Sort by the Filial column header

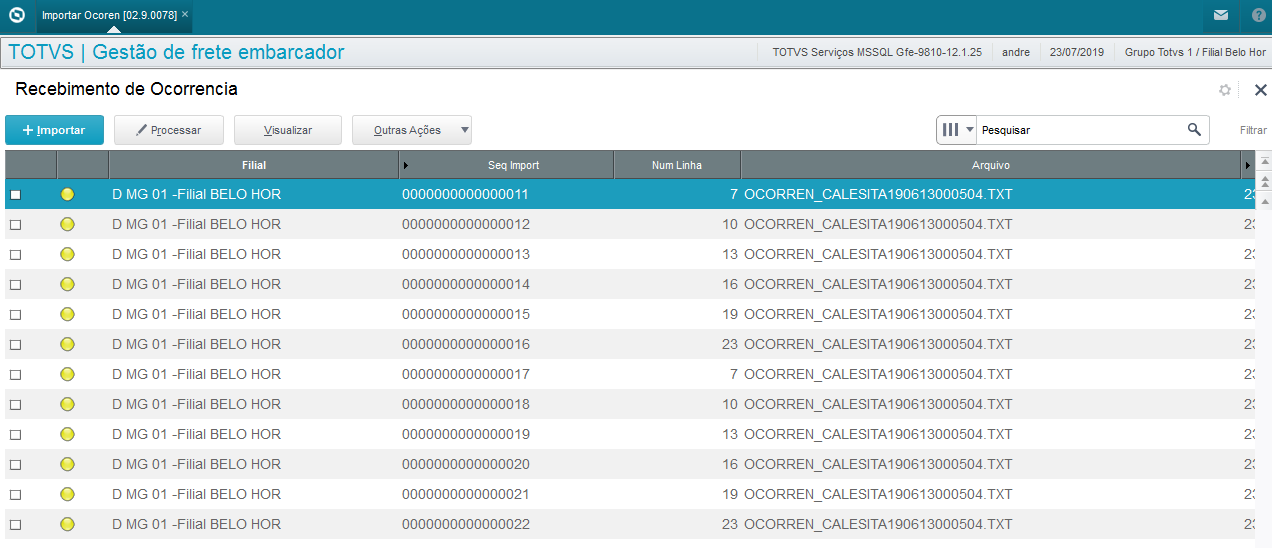tap(254, 165)
